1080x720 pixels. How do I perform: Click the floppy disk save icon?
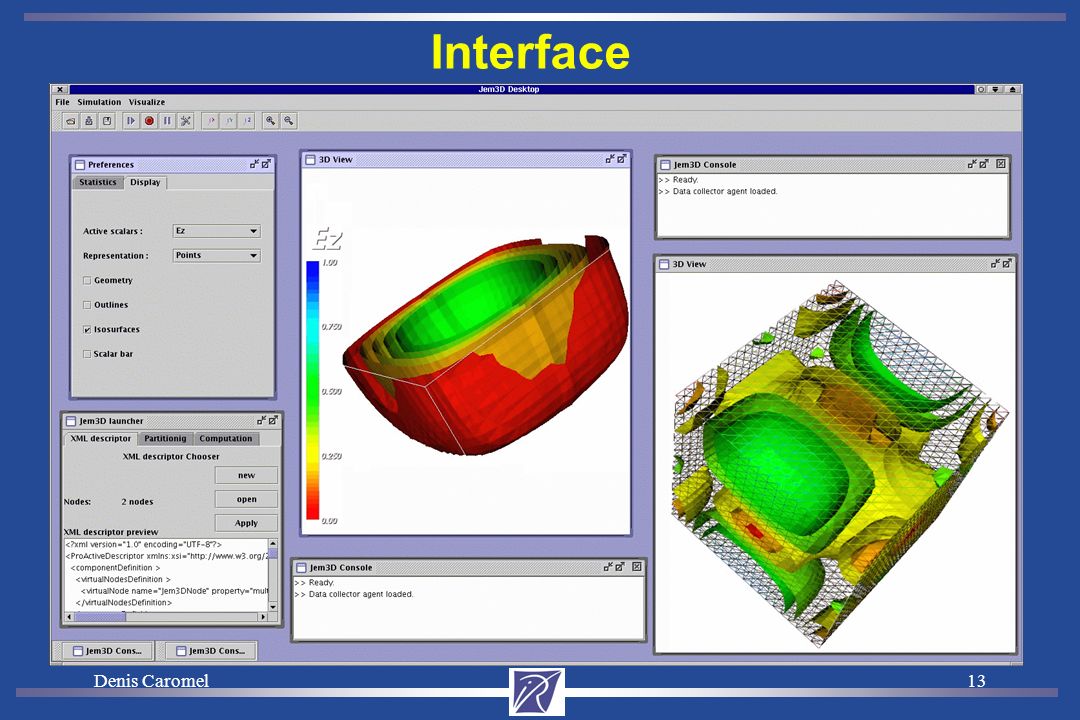107,121
